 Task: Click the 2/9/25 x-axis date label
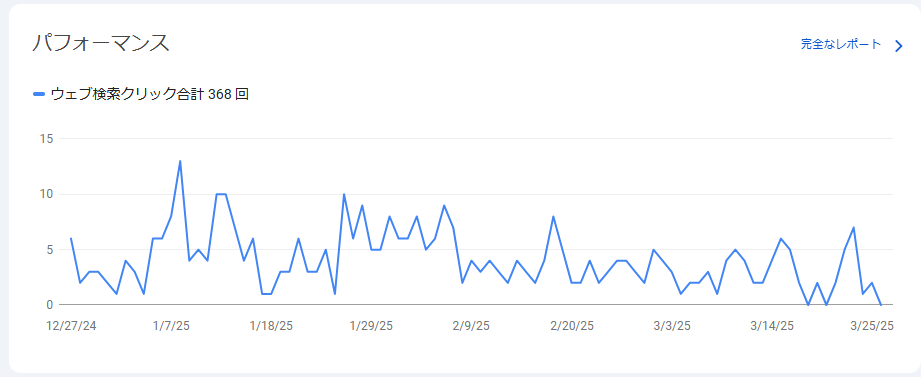point(471,326)
